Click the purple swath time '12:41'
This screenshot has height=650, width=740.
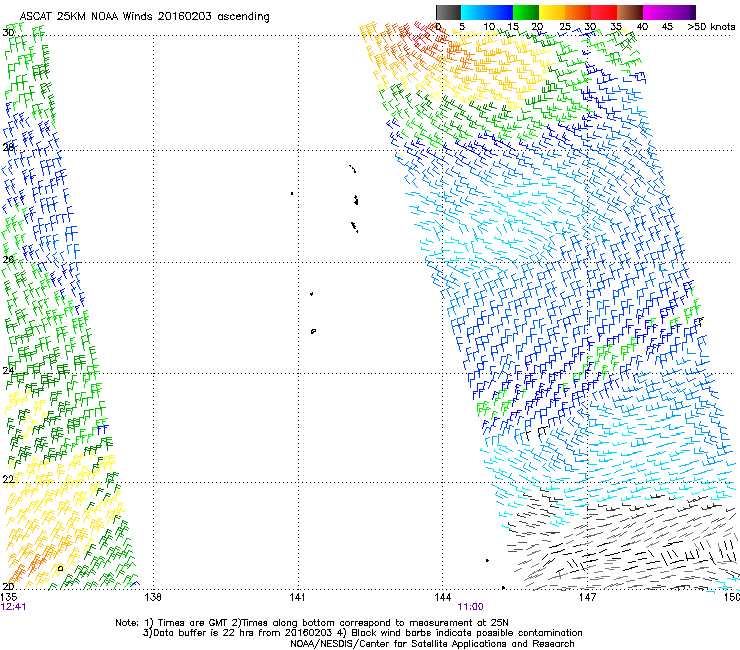[x=14, y=607]
